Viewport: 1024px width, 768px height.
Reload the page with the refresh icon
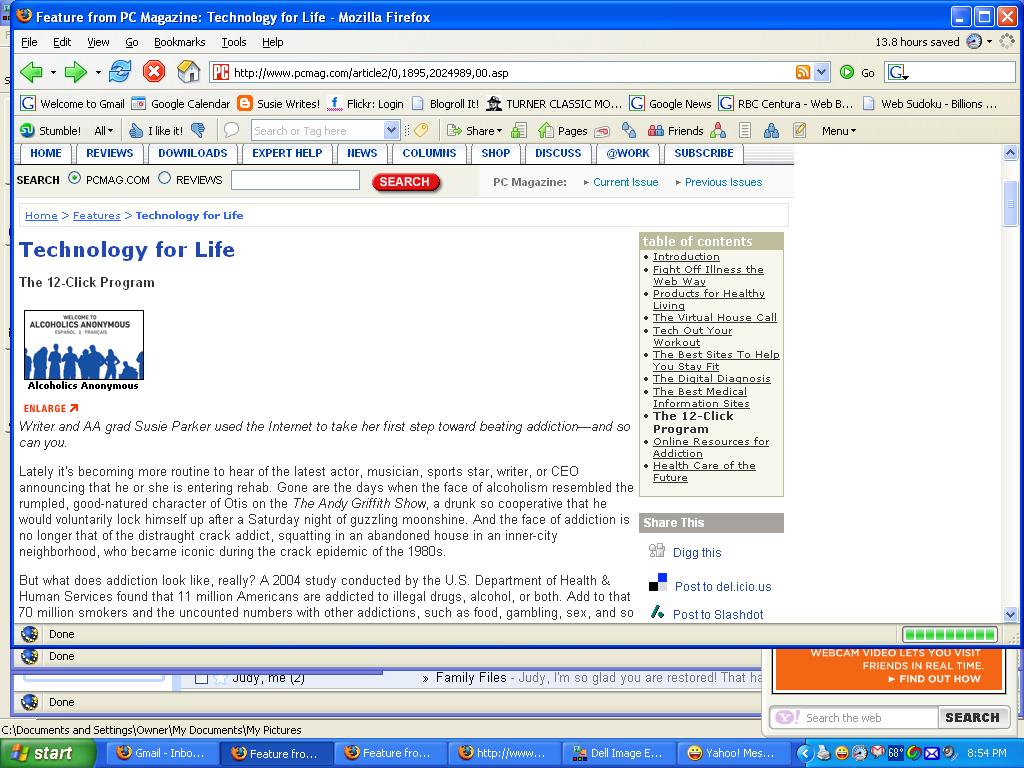(120, 71)
